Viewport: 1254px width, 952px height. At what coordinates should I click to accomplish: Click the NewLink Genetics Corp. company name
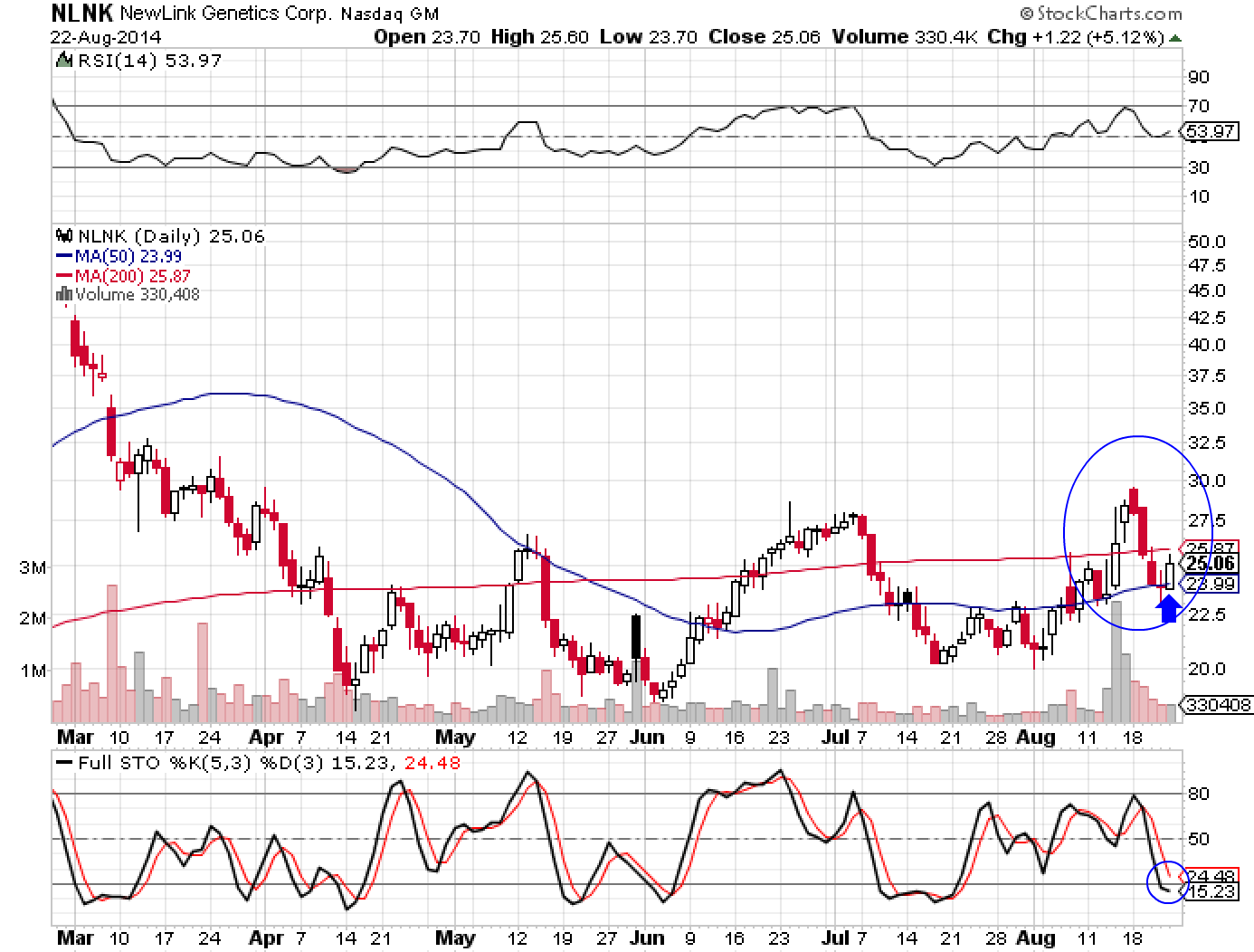click(x=227, y=14)
